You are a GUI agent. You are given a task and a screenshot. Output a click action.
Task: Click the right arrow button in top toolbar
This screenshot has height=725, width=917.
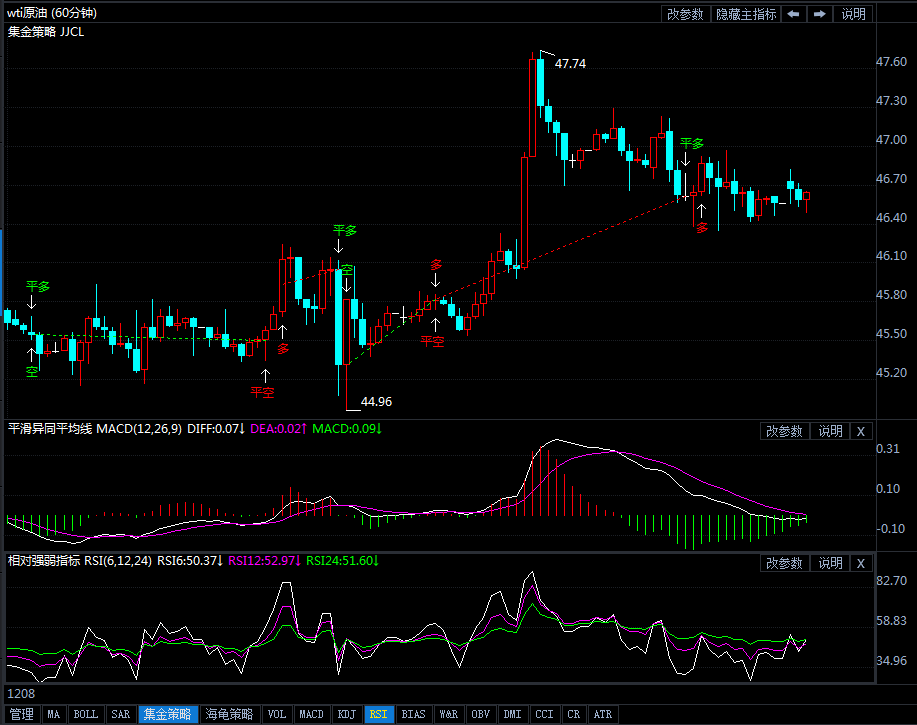820,14
